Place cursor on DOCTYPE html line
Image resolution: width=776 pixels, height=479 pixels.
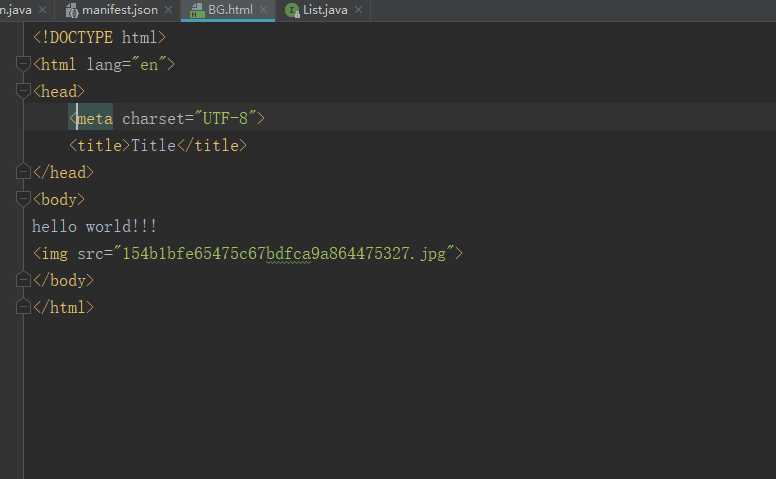pos(99,37)
